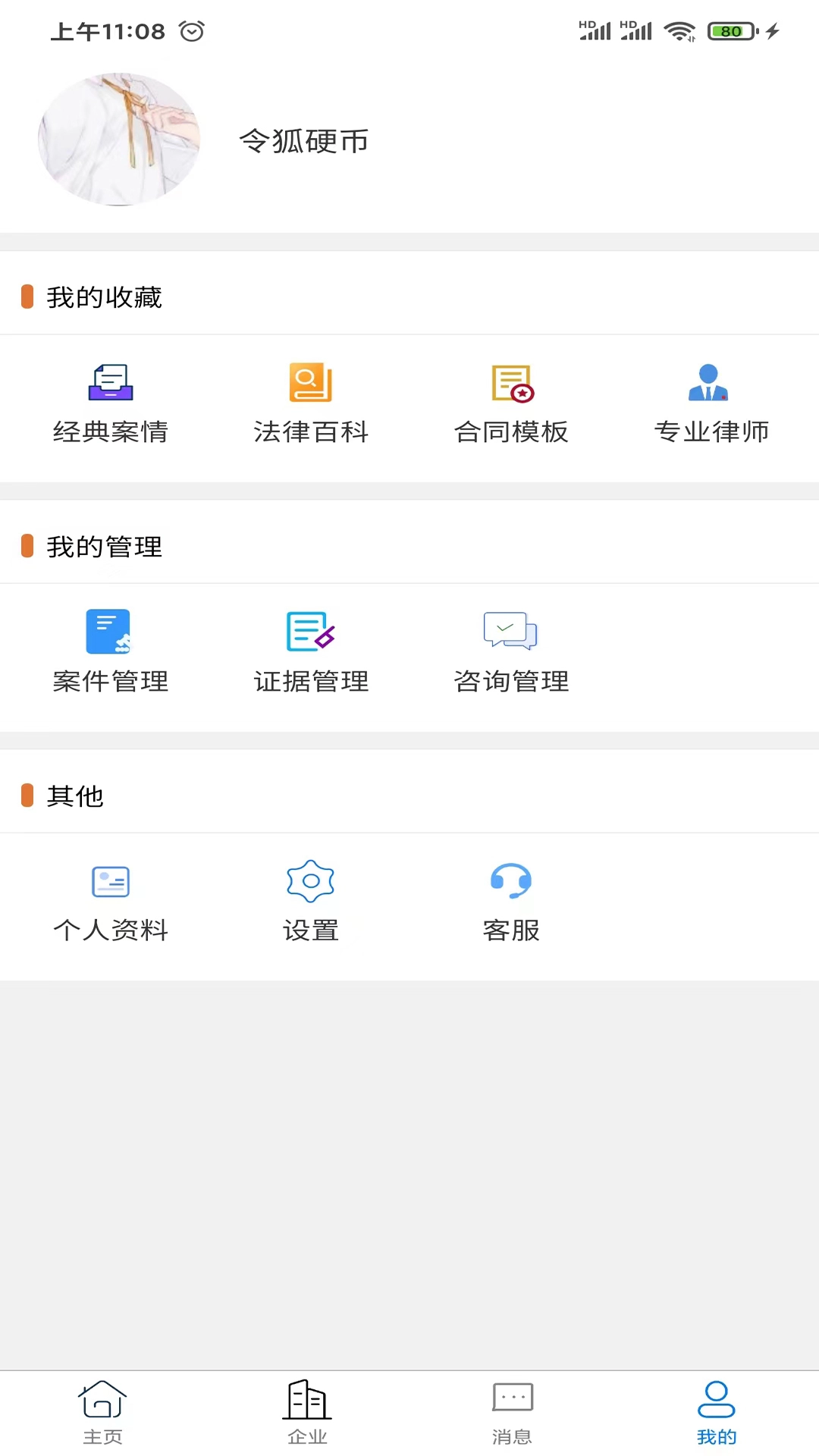Screen dimensions: 819x1456
Task: Open the 个人资料 profile card icon
Action: pos(111,881)
